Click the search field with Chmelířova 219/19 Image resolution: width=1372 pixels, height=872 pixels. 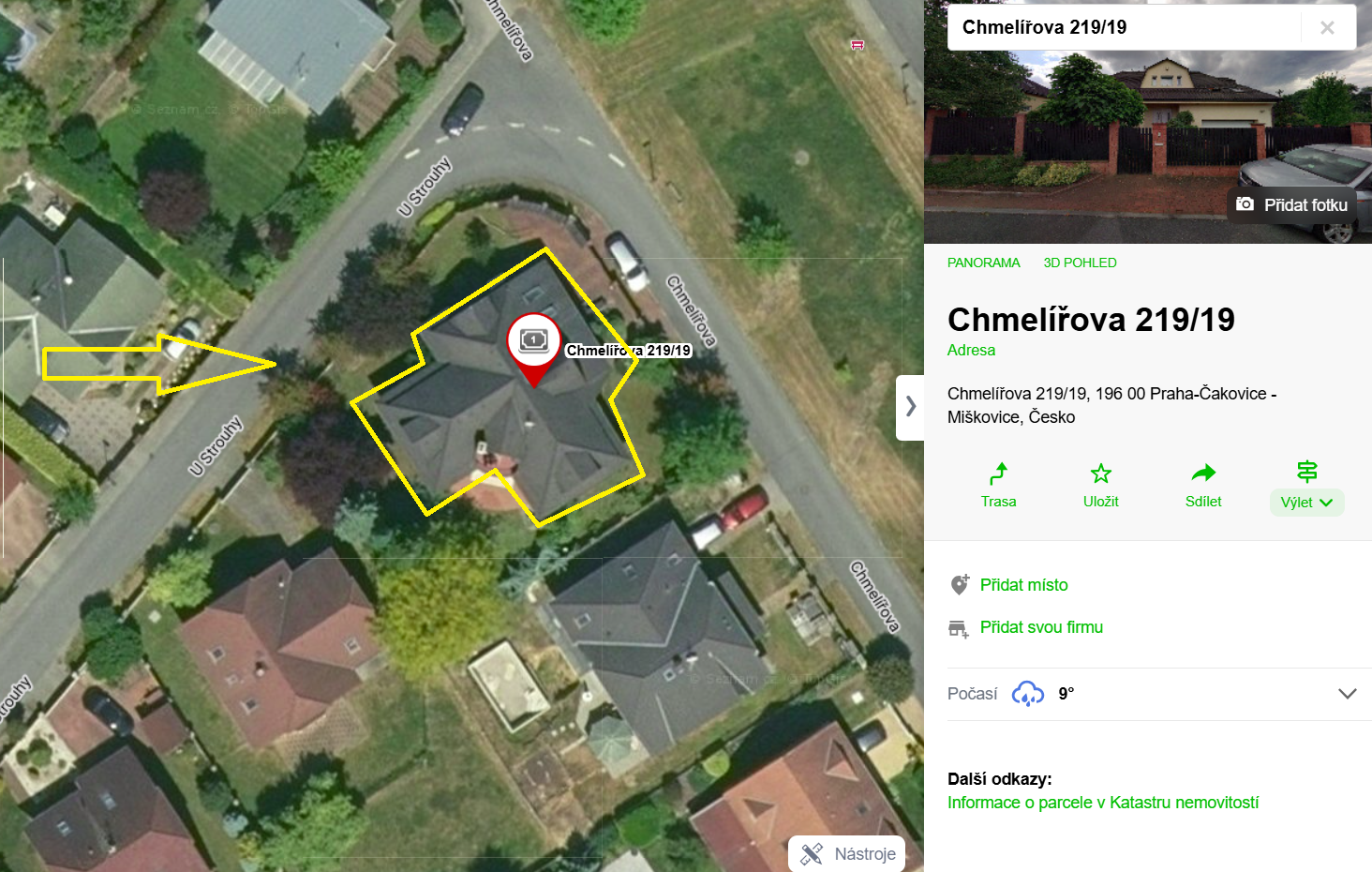click(1125, 27)
